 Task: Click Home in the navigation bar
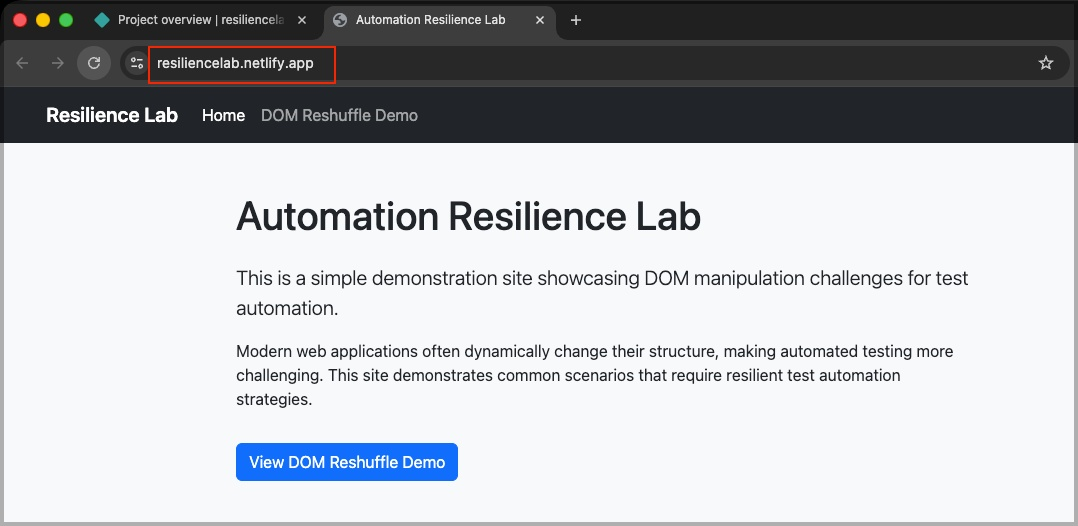coord(223,115)
